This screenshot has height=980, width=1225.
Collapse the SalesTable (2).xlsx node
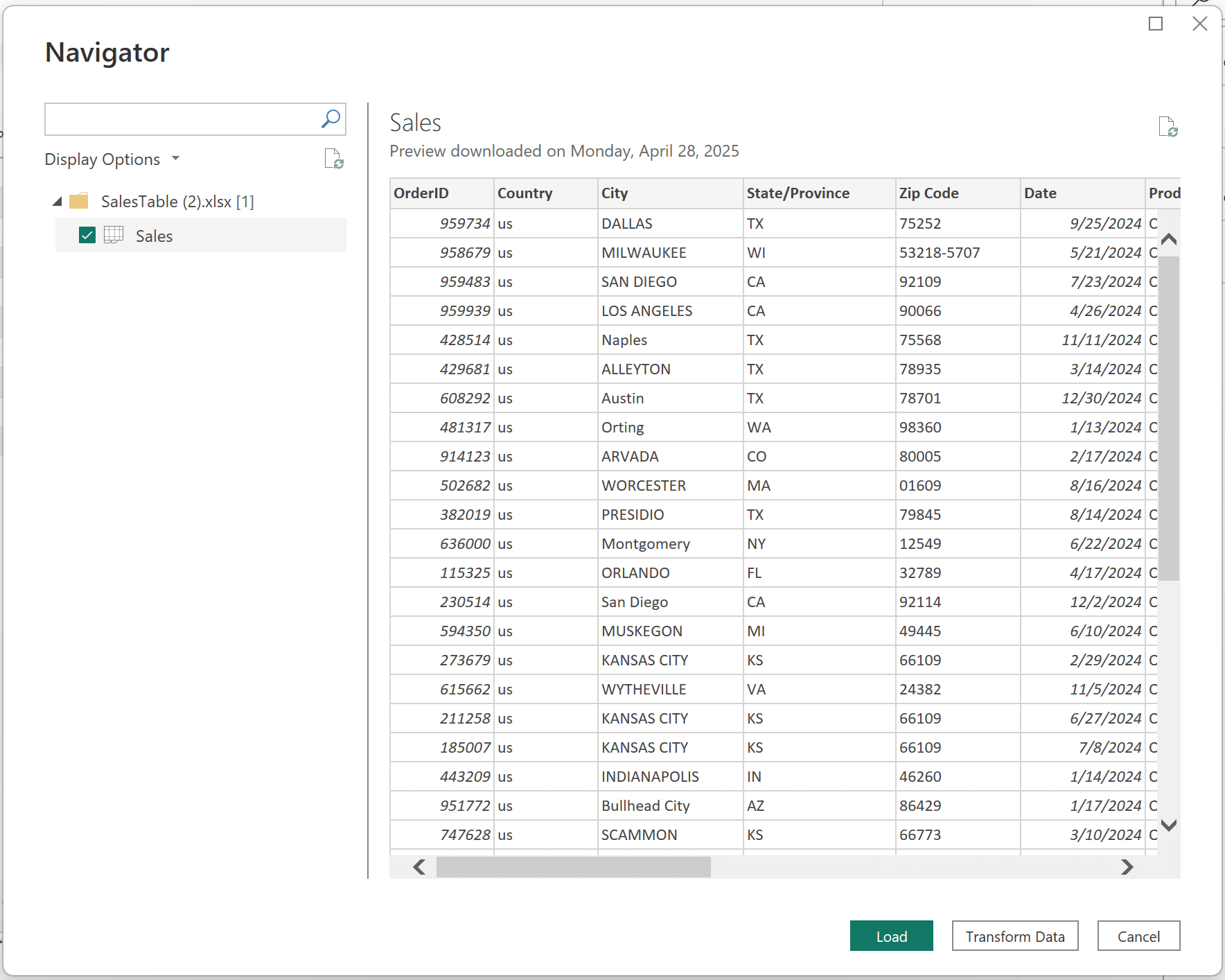pos(58,202)
